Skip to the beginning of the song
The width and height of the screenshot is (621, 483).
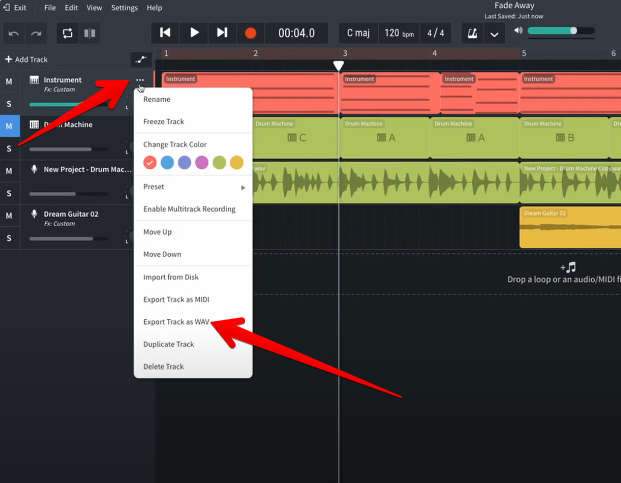coord(165,33)
